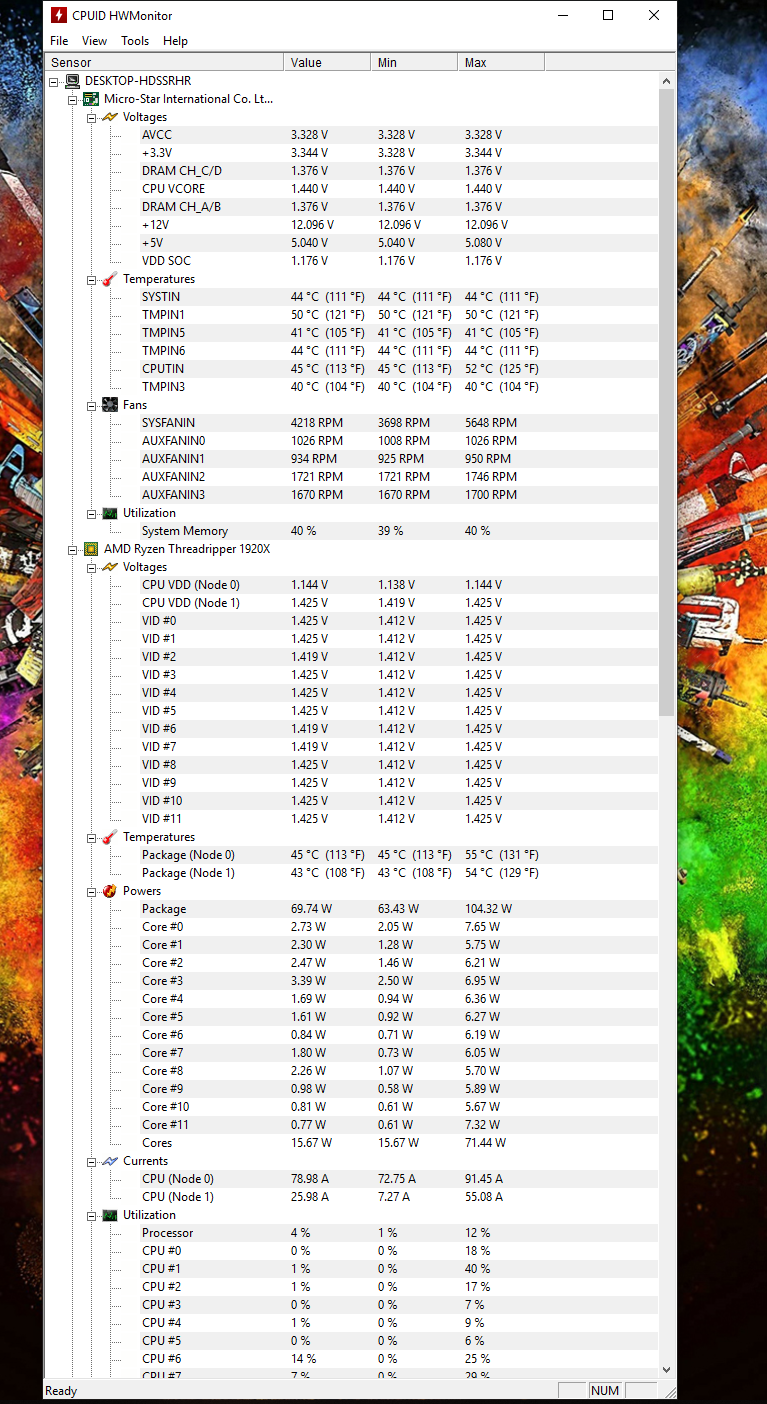Collapse the System Memory Utilization group
Screen dimensions: 767x1404
coord(91,513)
